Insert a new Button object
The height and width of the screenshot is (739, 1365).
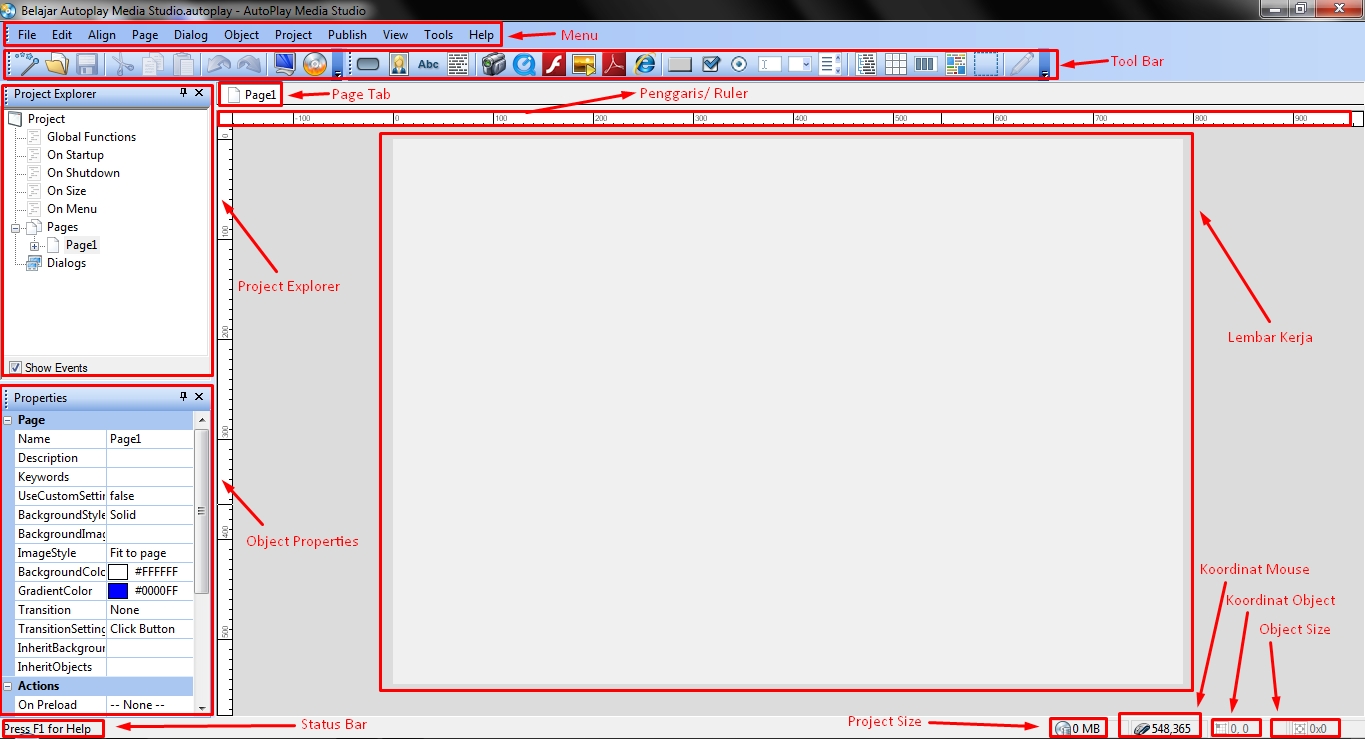tap(368, 64)
